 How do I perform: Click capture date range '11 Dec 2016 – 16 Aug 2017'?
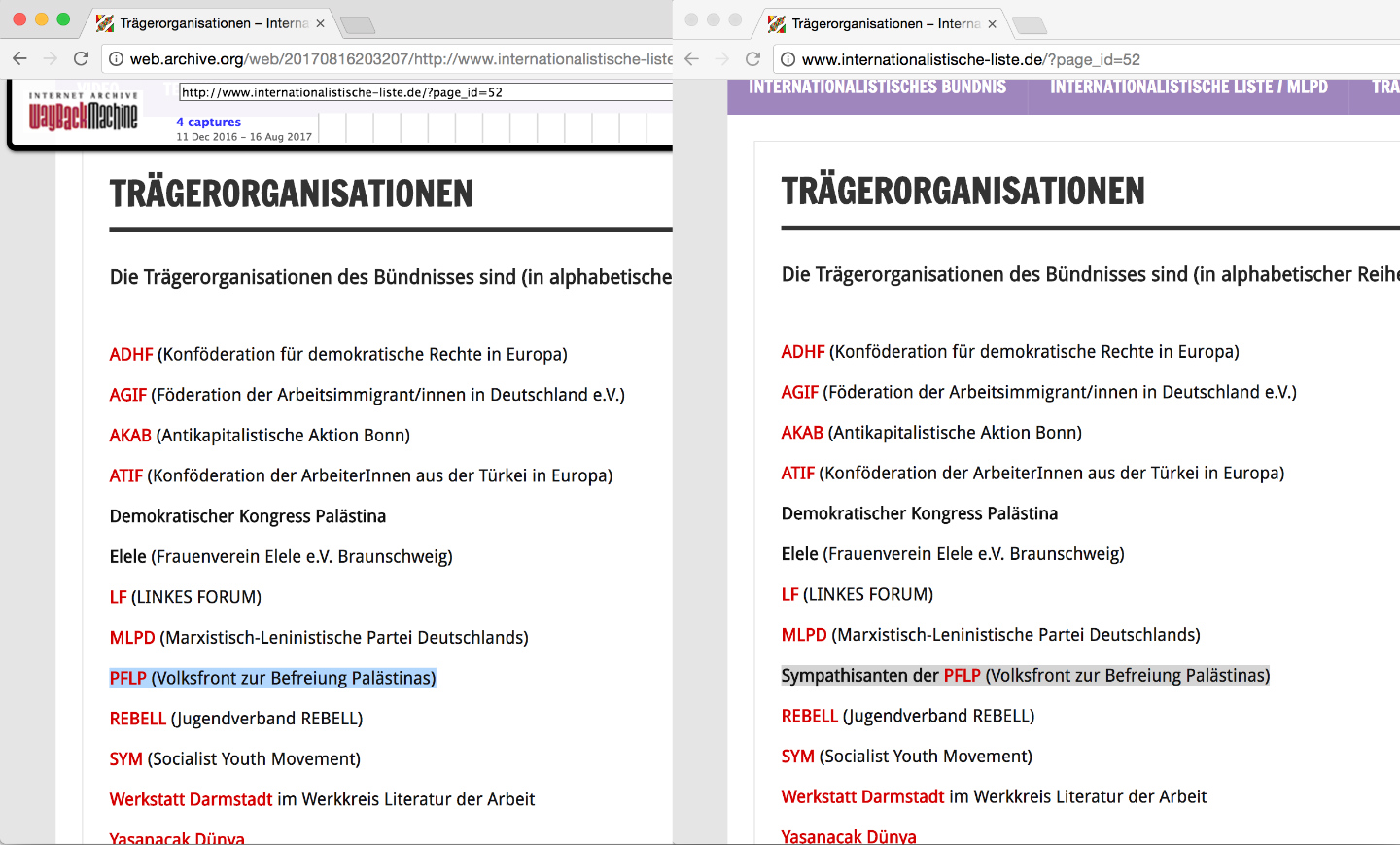tap(244, 137)
